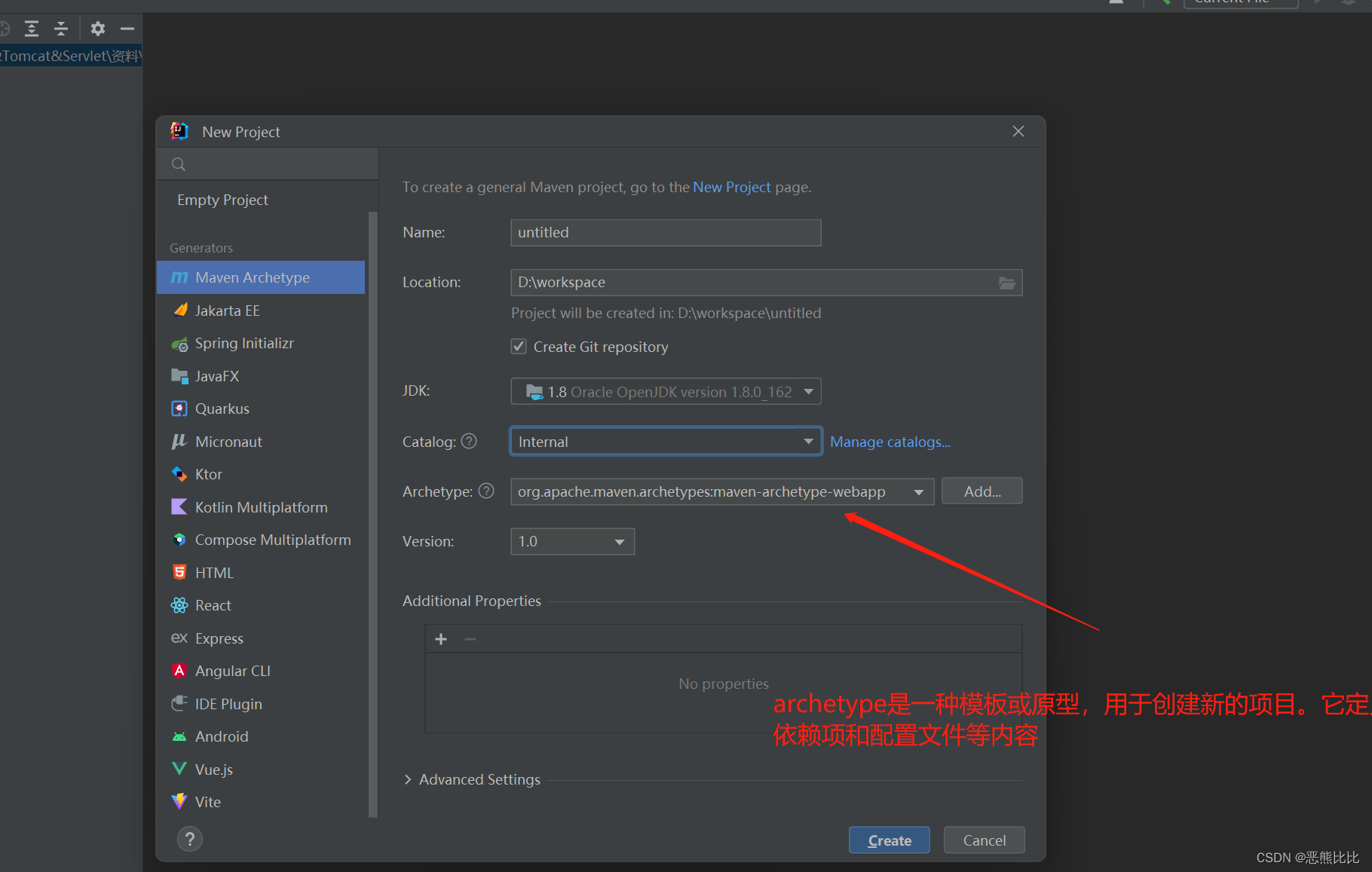
Task: Open the Spring Initializr generator
Action: click(261, 343)
